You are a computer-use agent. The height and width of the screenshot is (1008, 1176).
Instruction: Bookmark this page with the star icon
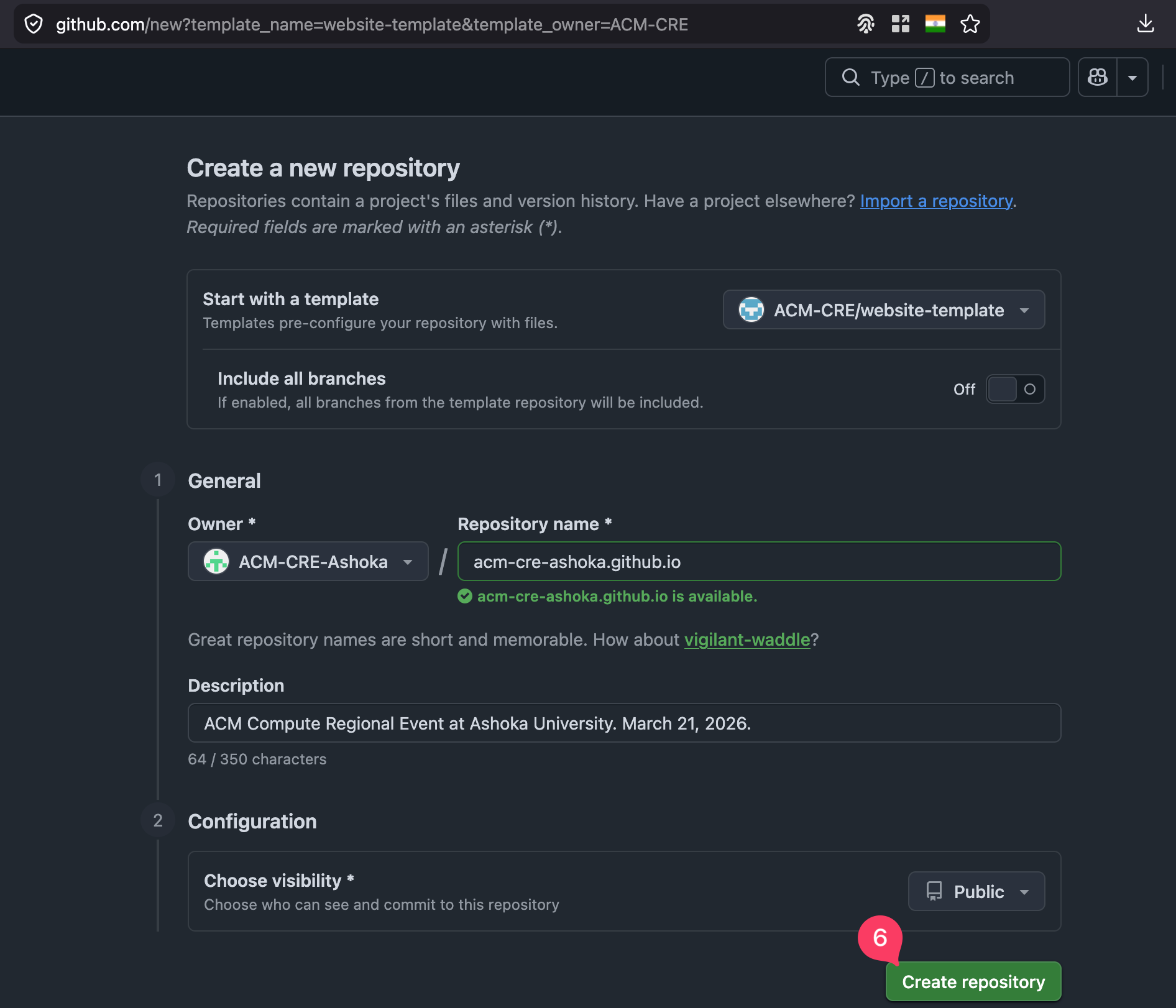(x=970, y=24)
